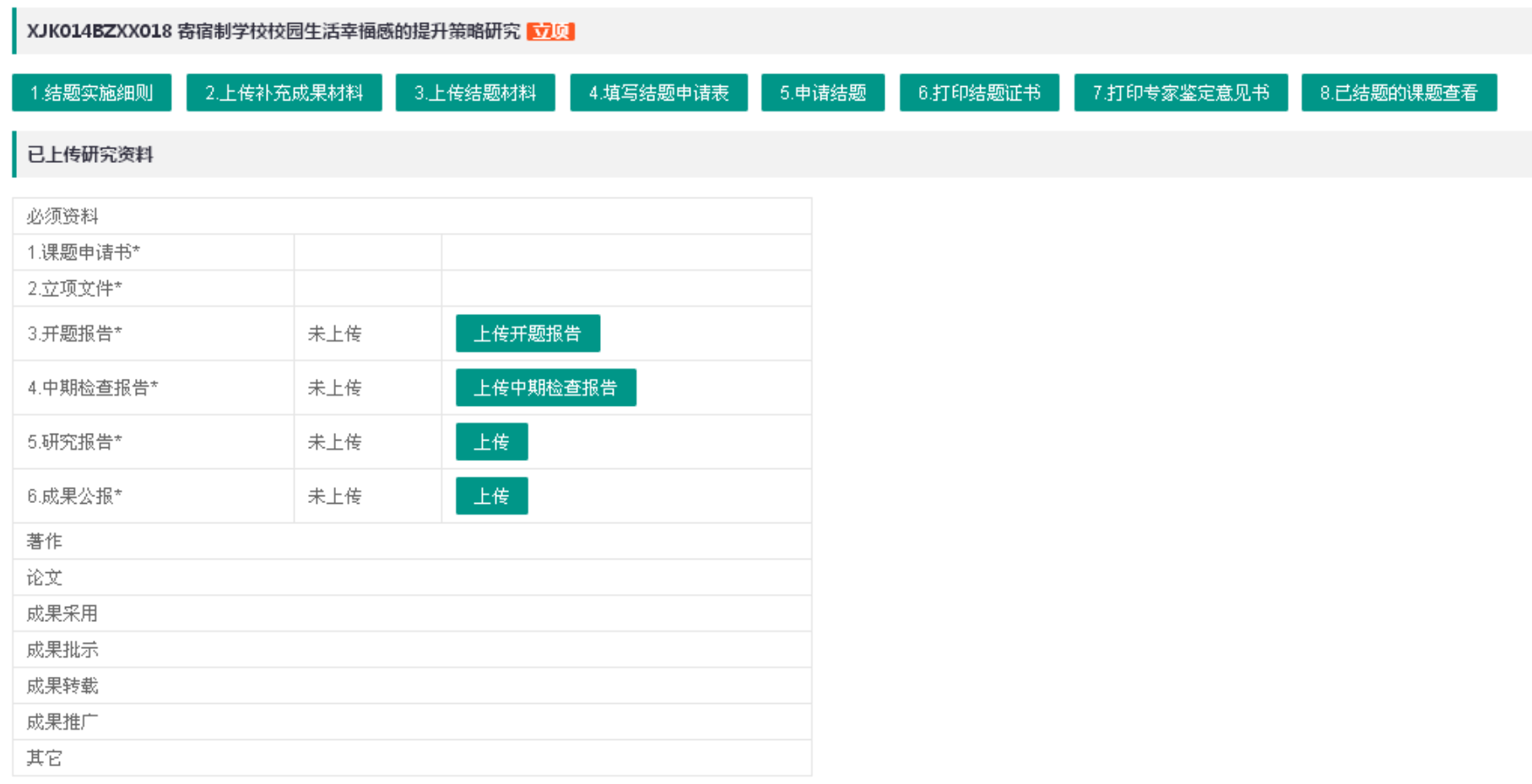Click 2.上传补充成果材料 button
This screenshot has height=784, width=1532.
pos(284,93)
